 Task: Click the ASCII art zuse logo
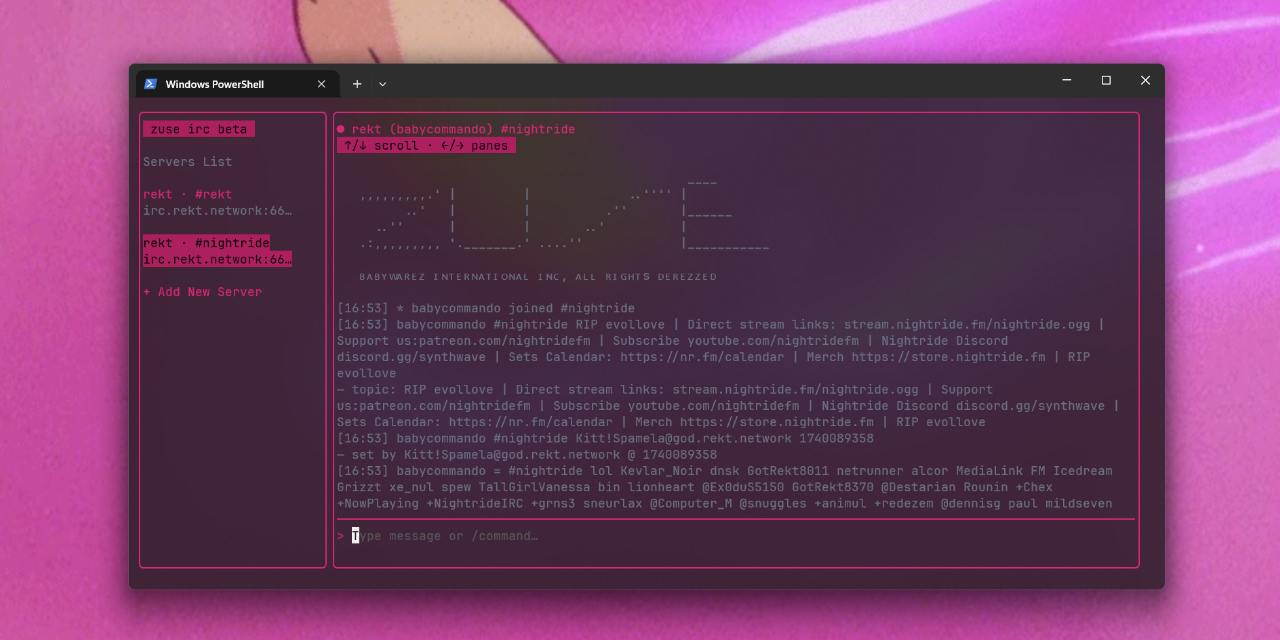click(x=565, y=215)
